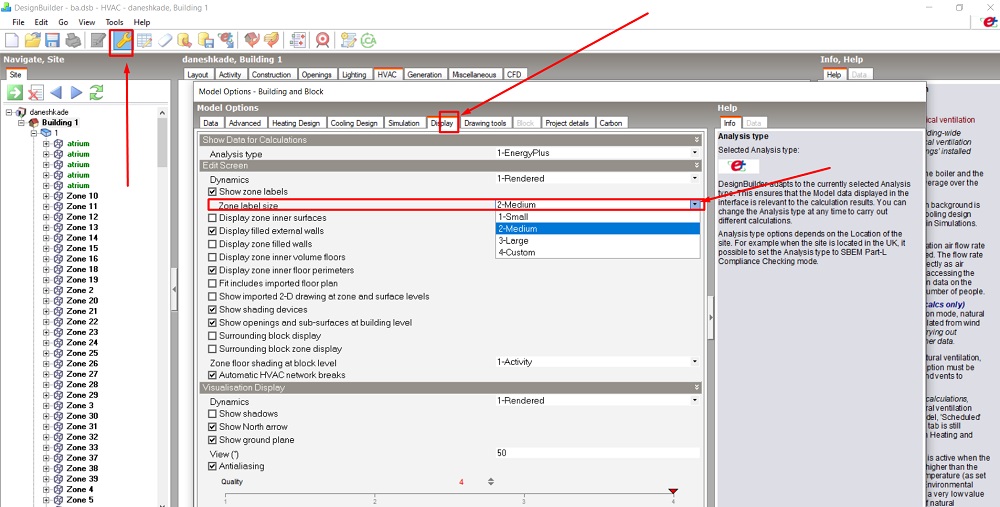Toggle Show North arrow checkbox
The height and width of the screenshot is (507, 1000).
click(x=213, y=427)
